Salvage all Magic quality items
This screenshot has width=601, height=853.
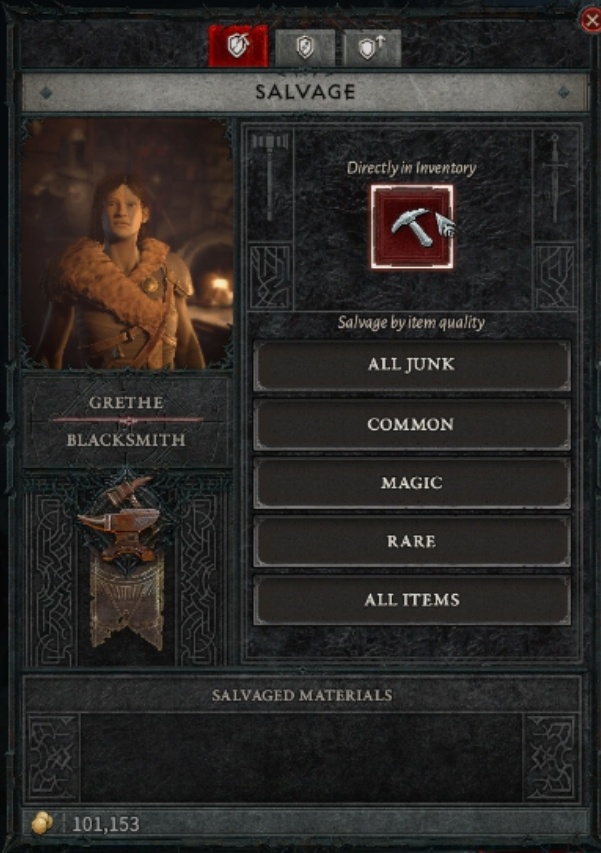click(x=412, y=483)
